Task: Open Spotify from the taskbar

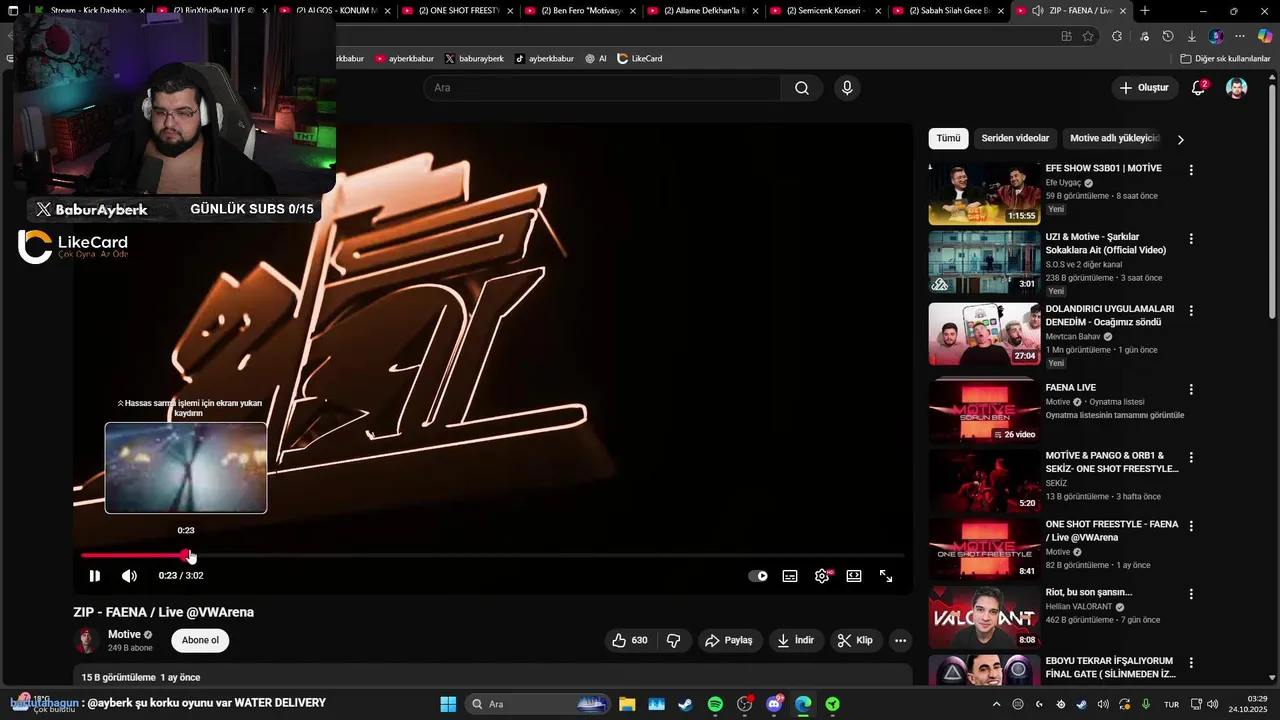Action: [715, 704]
